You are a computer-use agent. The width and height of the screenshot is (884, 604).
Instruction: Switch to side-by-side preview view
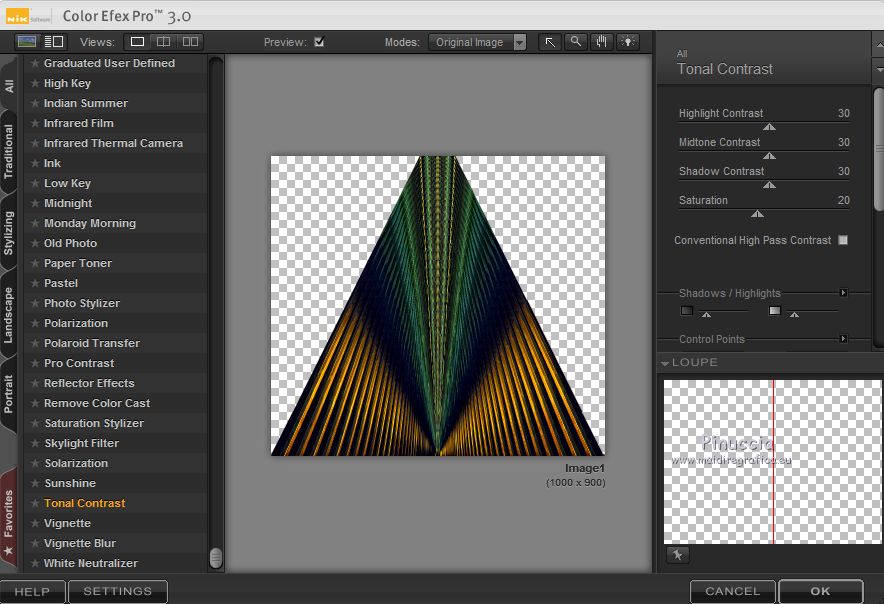(189, 42)
